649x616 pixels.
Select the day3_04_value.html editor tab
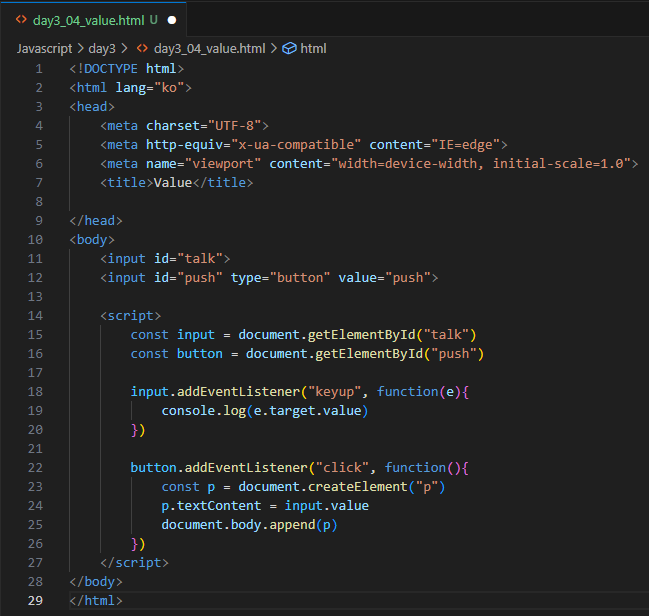coord(93,20)
